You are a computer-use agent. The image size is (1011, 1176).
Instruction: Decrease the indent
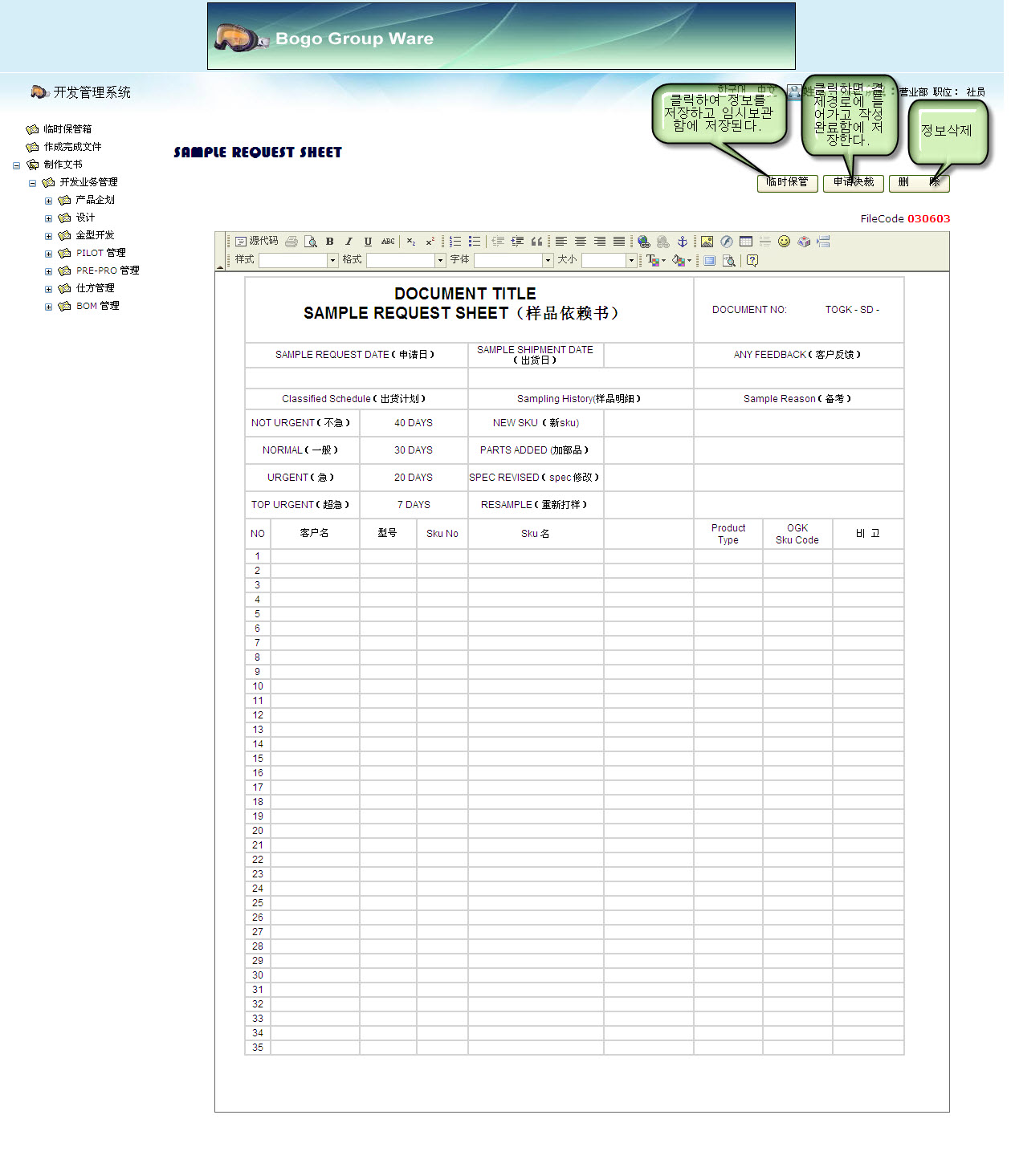pos(498,242)
